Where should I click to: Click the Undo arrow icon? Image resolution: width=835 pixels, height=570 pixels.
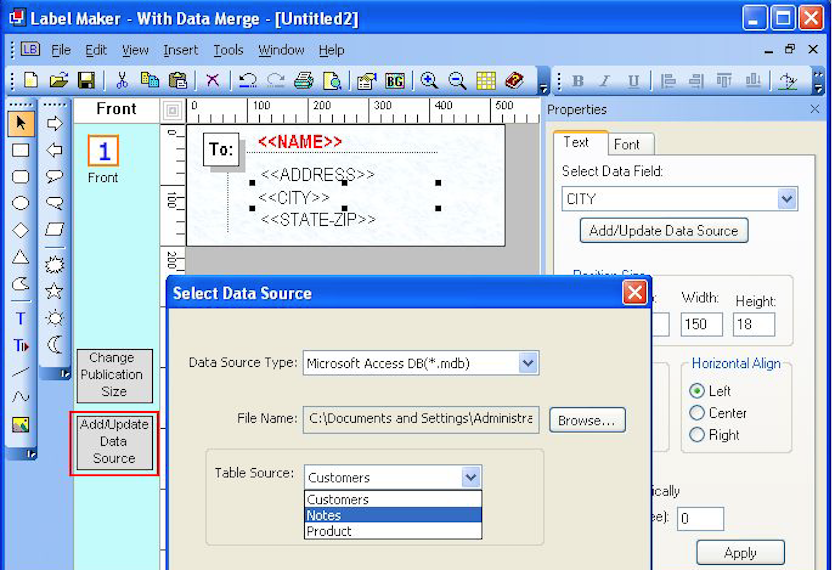pos(248,80)
